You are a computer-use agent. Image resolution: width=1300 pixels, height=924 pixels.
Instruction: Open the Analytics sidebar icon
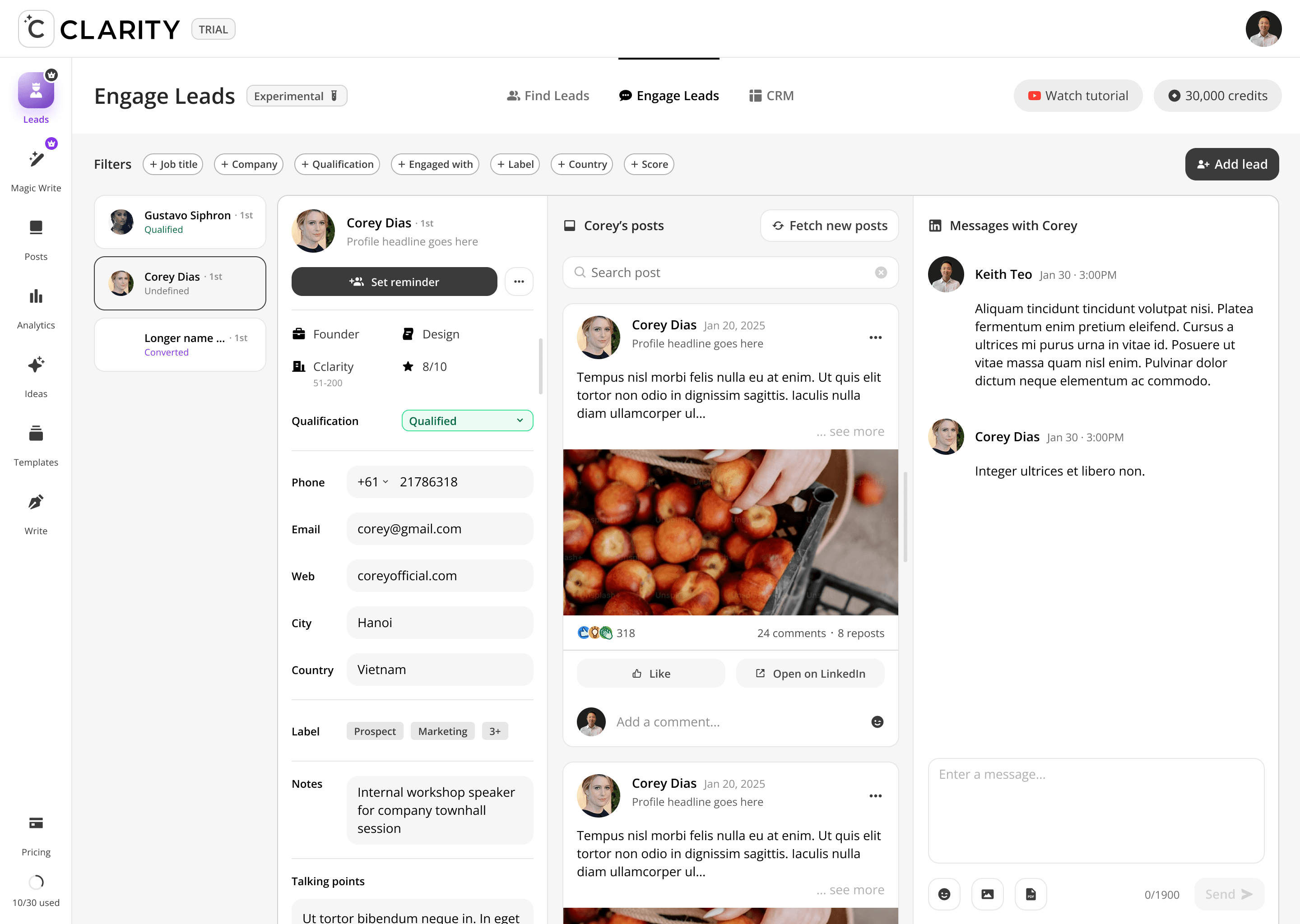pos(36,296)
